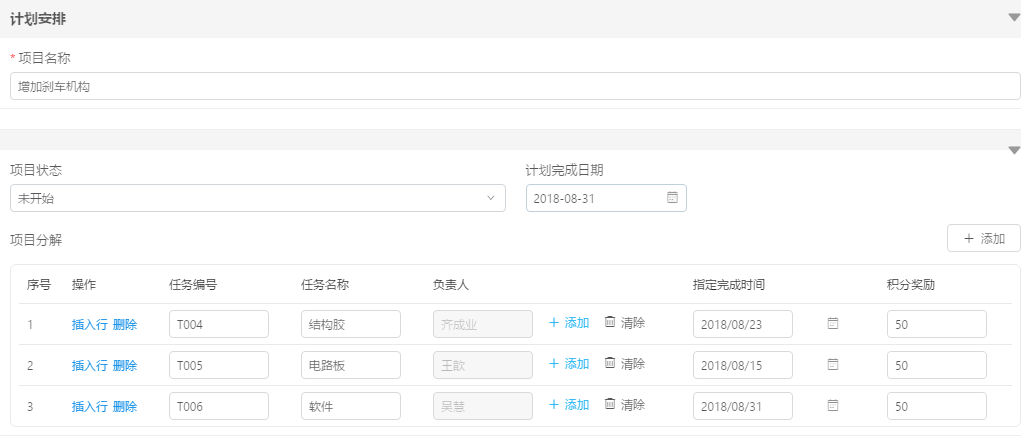Click calendar icon for row 1 completion date
The image size is (1021, 439).
tap(833, 323)
